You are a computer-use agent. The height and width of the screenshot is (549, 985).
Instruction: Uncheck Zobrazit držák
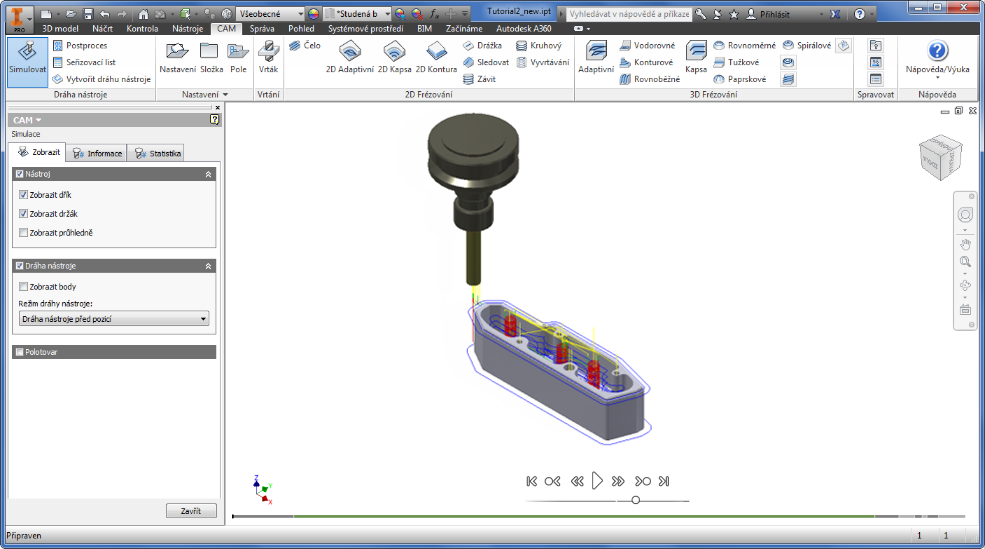(23, 214)
